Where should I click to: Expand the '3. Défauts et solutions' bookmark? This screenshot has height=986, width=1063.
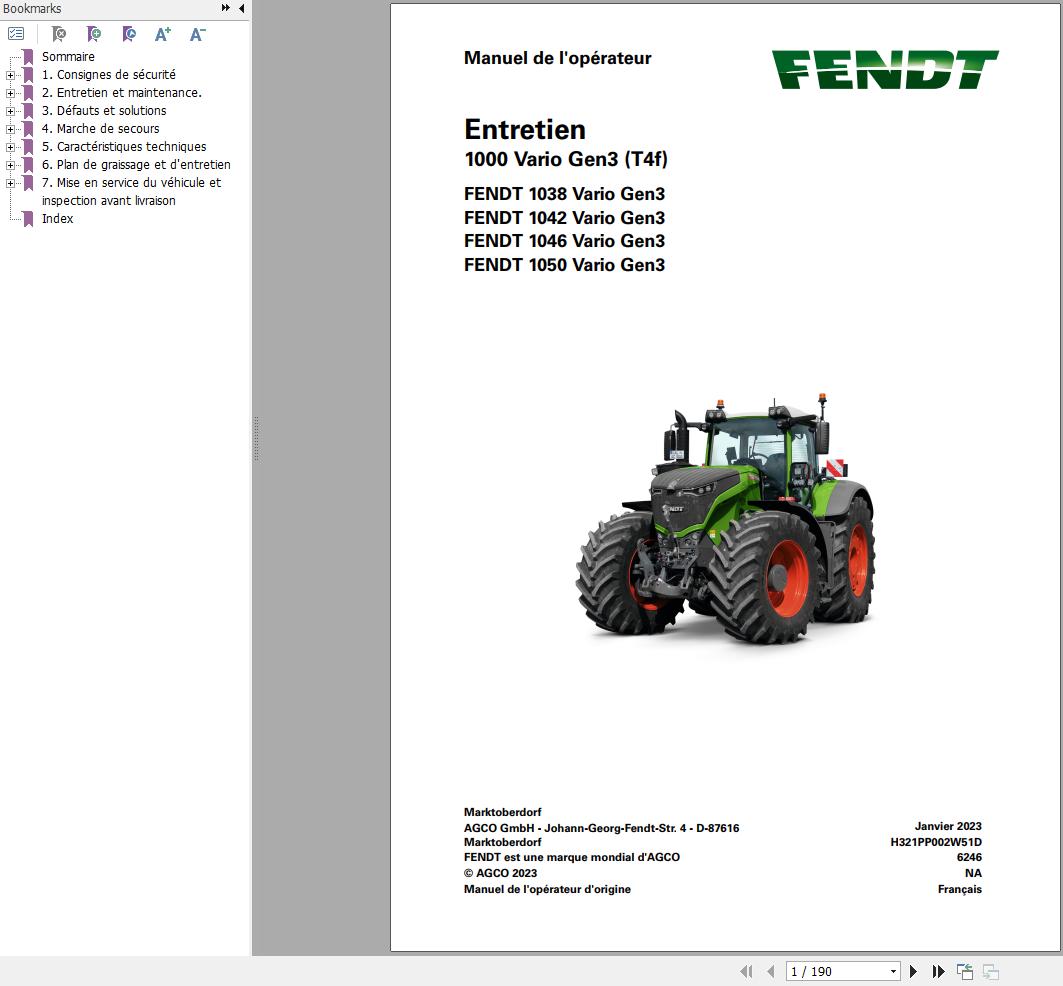tap(10, 111)
